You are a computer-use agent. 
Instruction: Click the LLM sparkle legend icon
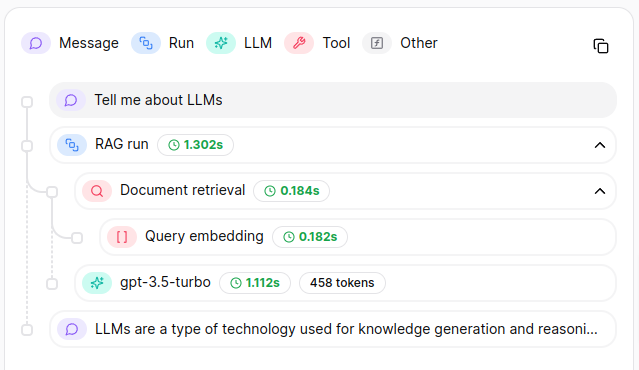221,43
